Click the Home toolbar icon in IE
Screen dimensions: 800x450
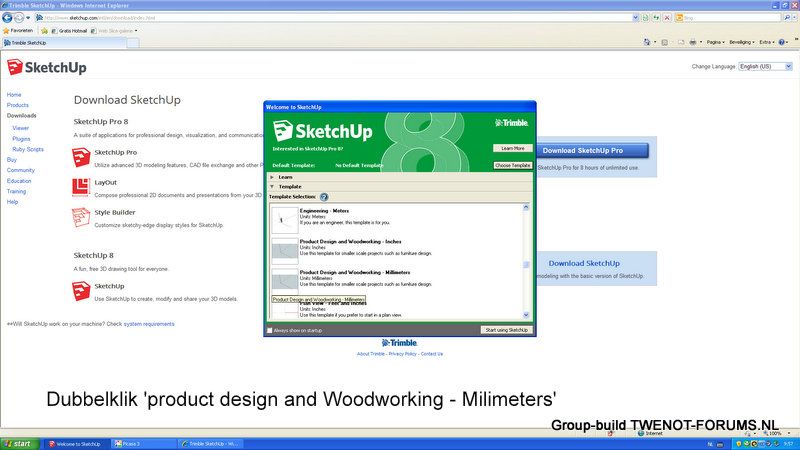(x=647, y=42)
